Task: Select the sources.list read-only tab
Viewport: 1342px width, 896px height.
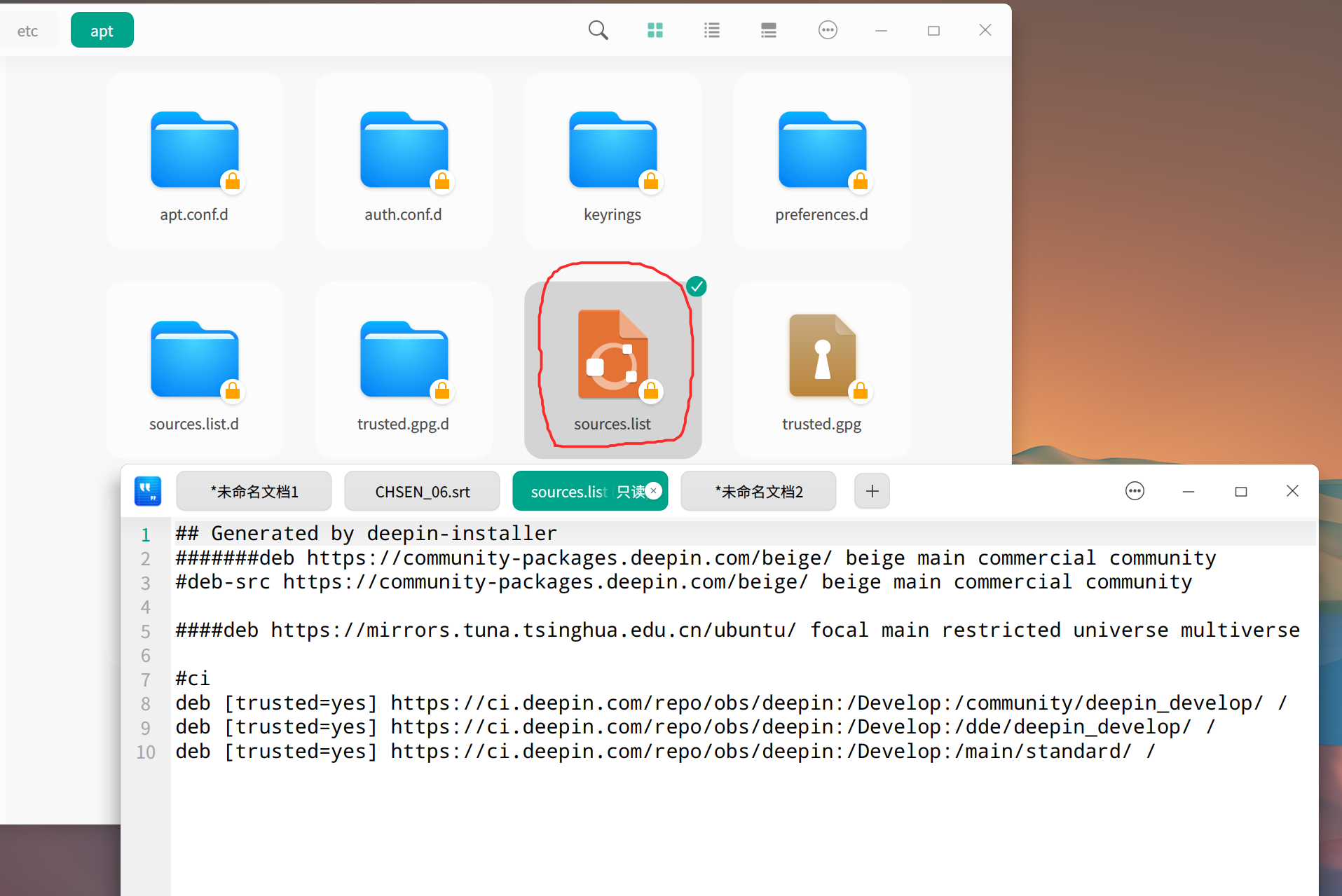Action: [x=590, y=491]
